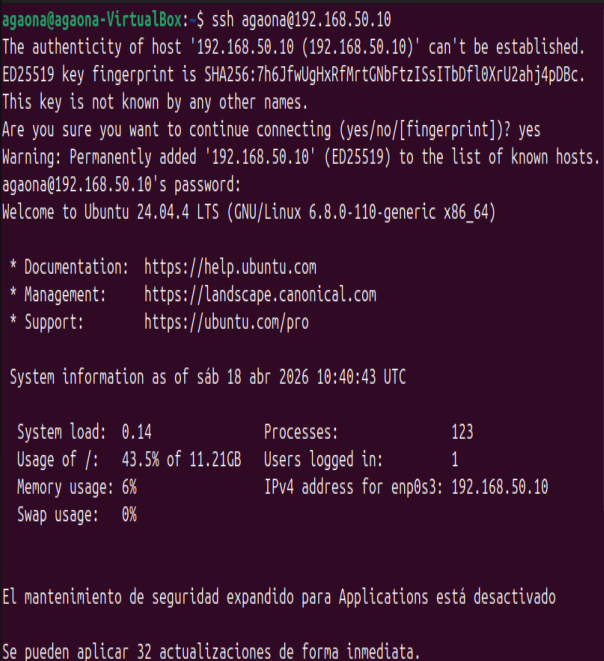Click the Swap usage 0% value
604x661 pixels.
coord(129,515)
